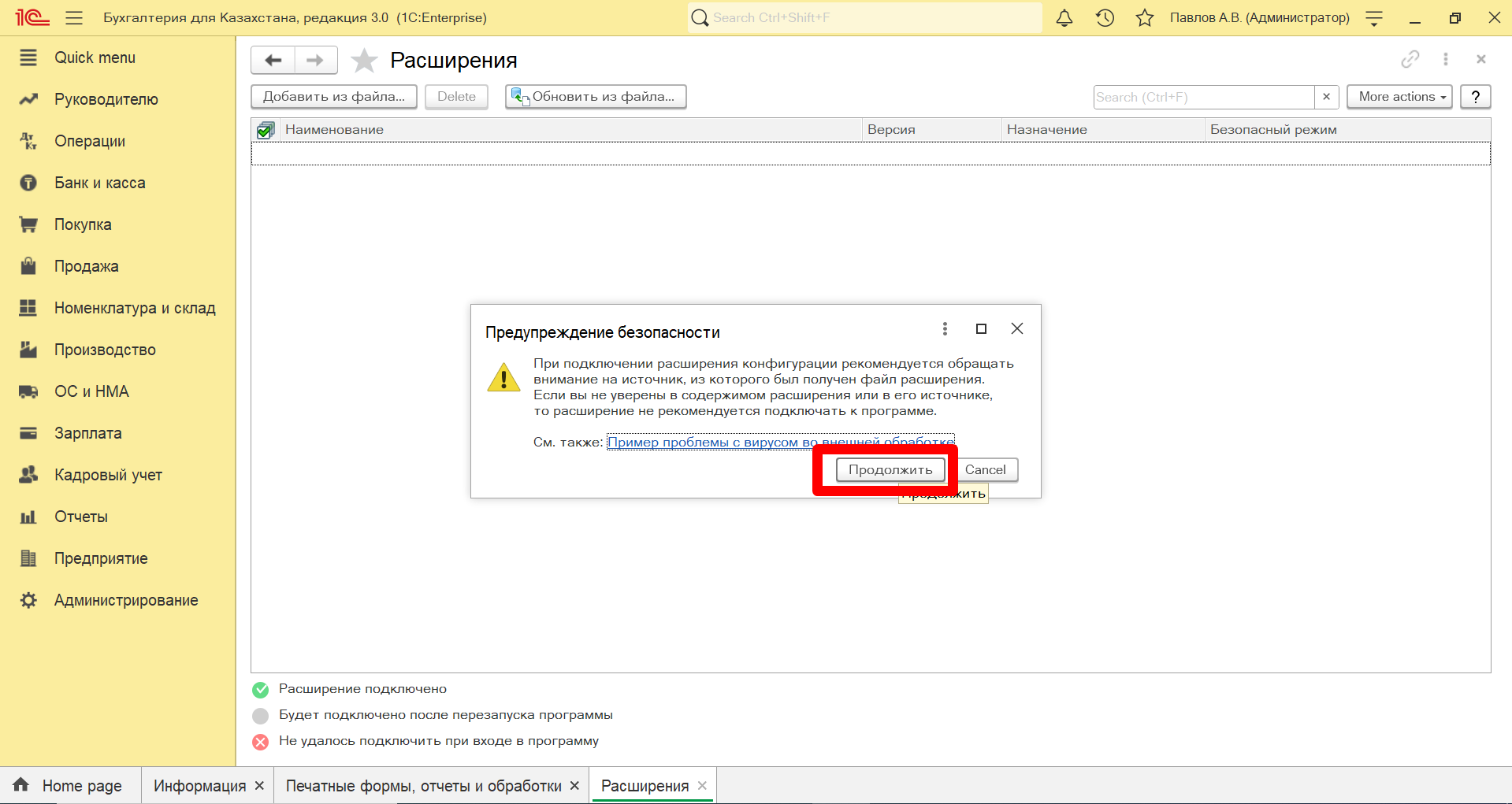The width and height of the screenshot is (1512, 804).
Task: Close Печатные формы, отчеты и обработки tab
Action: point(575,786)
